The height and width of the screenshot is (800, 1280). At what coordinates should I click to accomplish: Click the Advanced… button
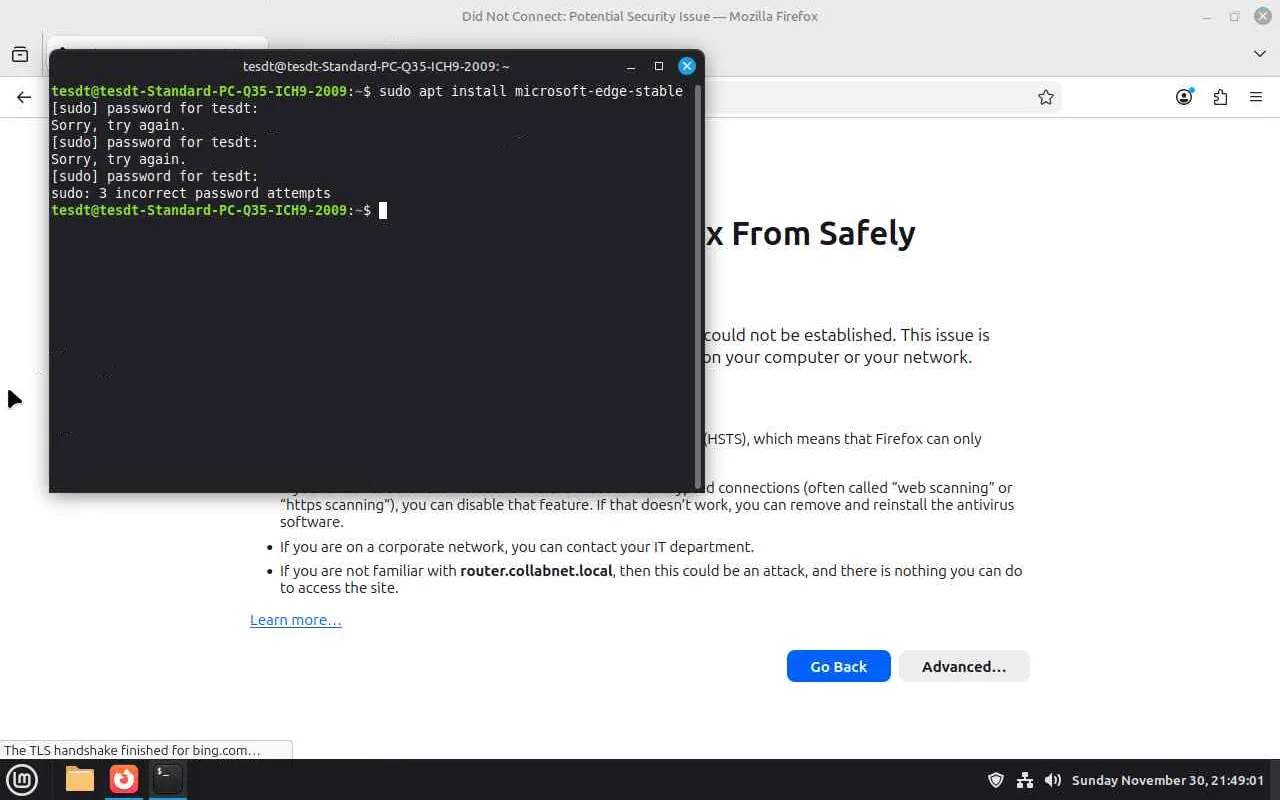[964, 666]
